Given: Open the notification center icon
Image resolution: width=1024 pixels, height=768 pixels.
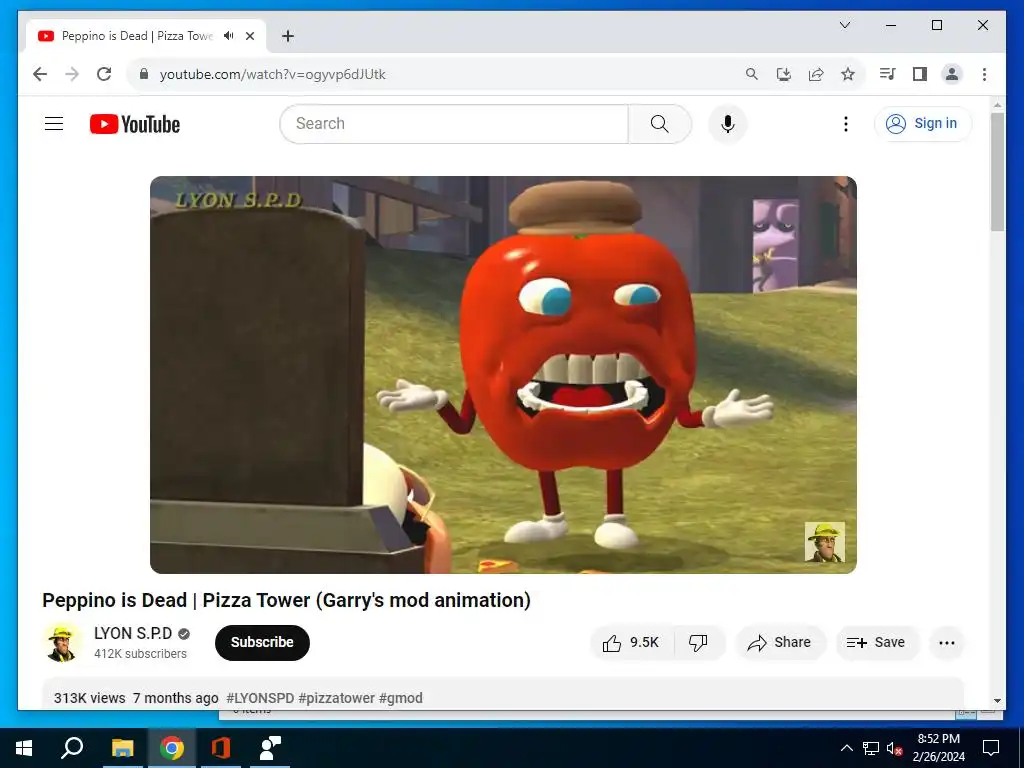Looking at the screenshot, I should point(991,748).
